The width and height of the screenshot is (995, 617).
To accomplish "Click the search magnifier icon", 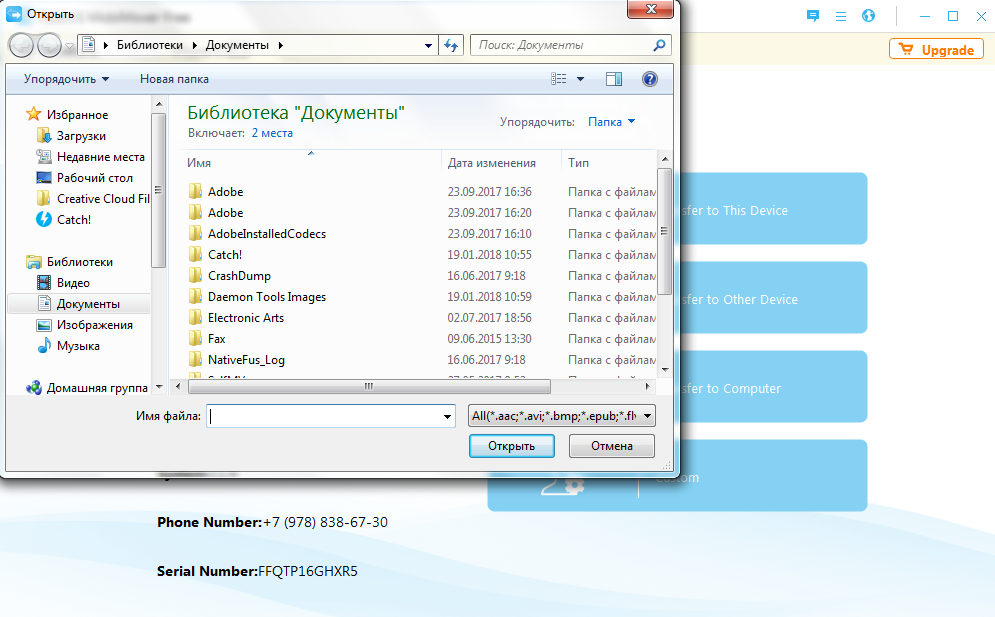I will (x=660, y=45).
